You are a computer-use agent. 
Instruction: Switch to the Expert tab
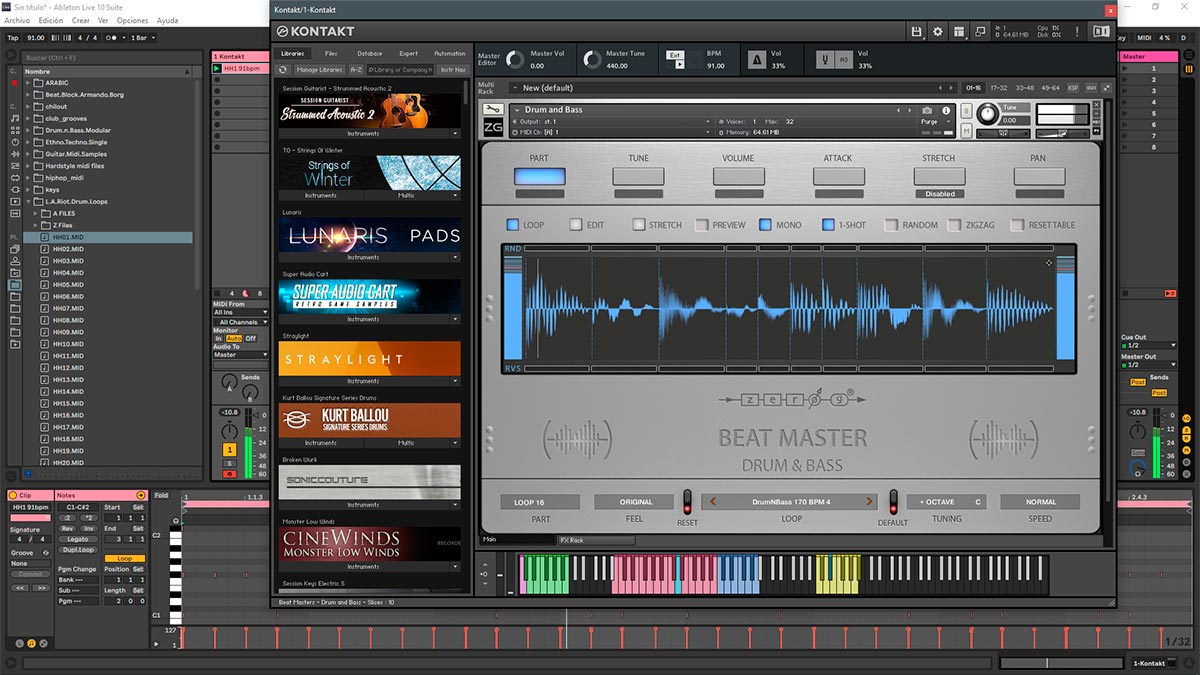tap(408, 53)
